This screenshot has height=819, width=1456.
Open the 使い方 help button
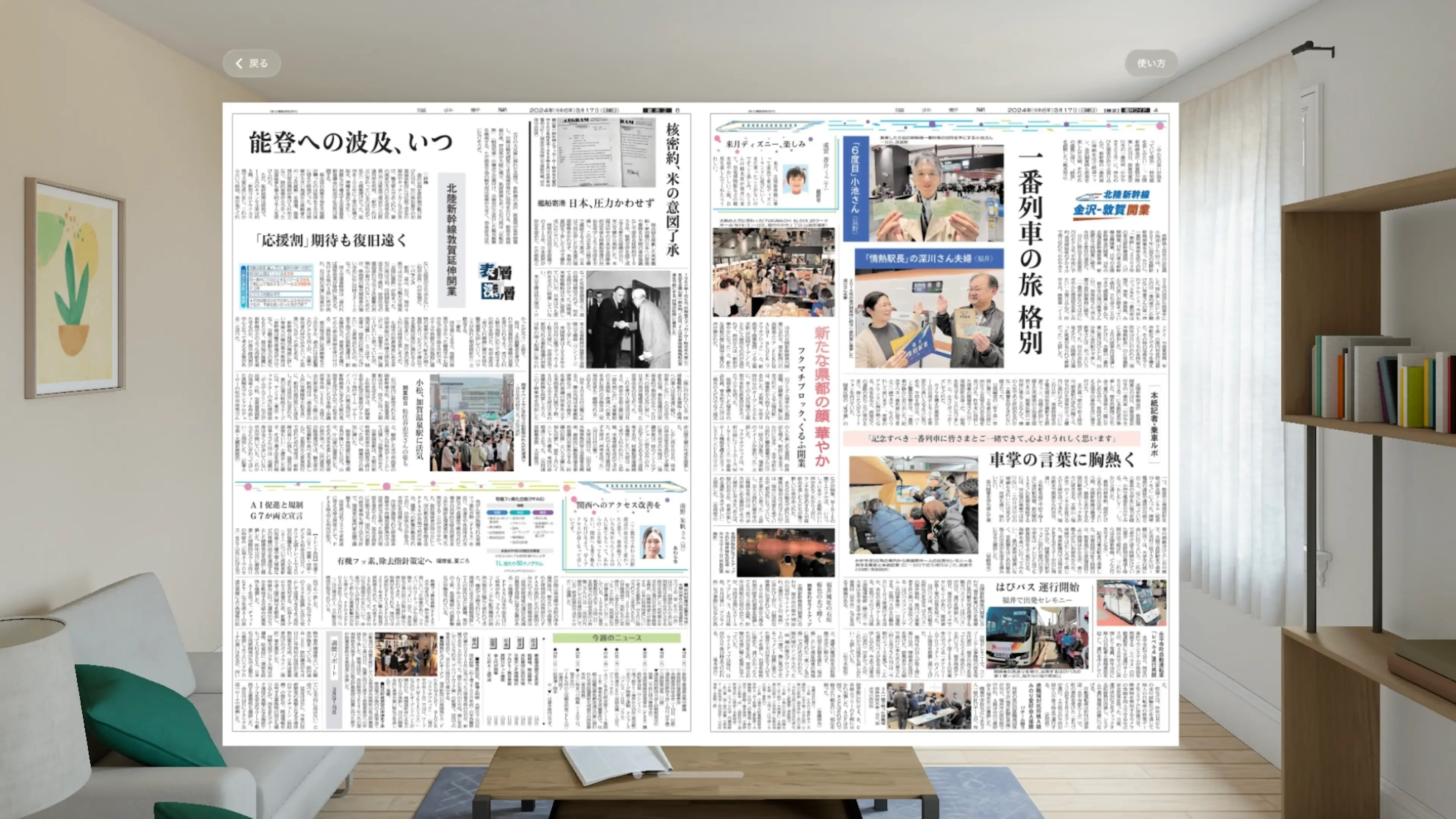[x=1152, y=63]
